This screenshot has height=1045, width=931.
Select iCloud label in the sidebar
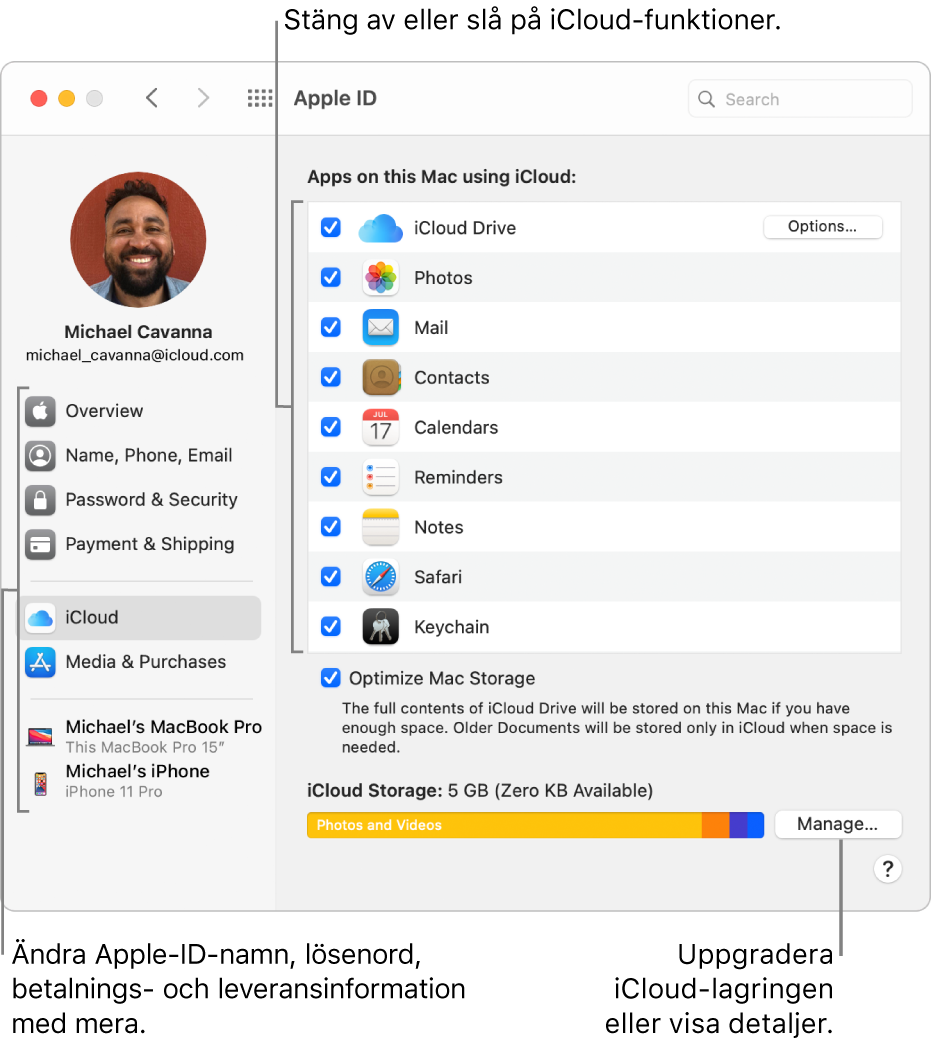(x=92, y=618)
